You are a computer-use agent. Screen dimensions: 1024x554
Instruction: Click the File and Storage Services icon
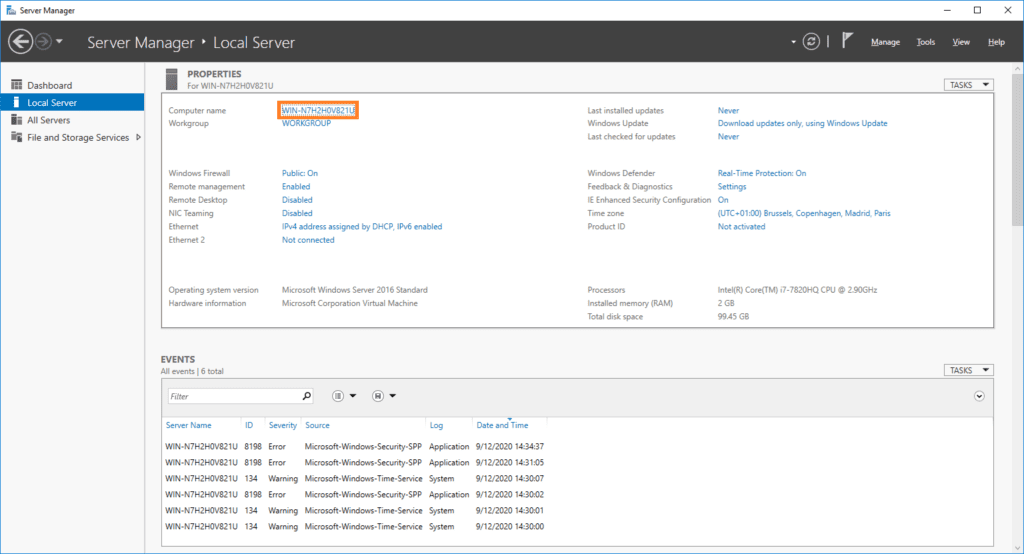[x=16, y=137]
